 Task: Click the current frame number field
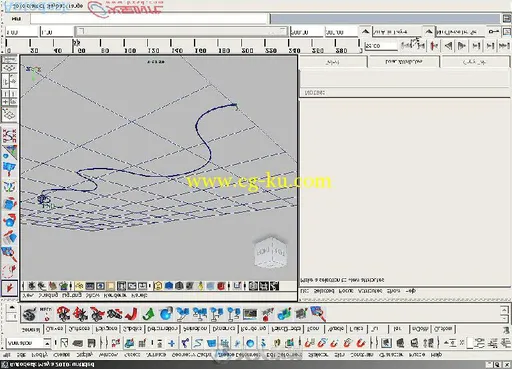[380, 46]
